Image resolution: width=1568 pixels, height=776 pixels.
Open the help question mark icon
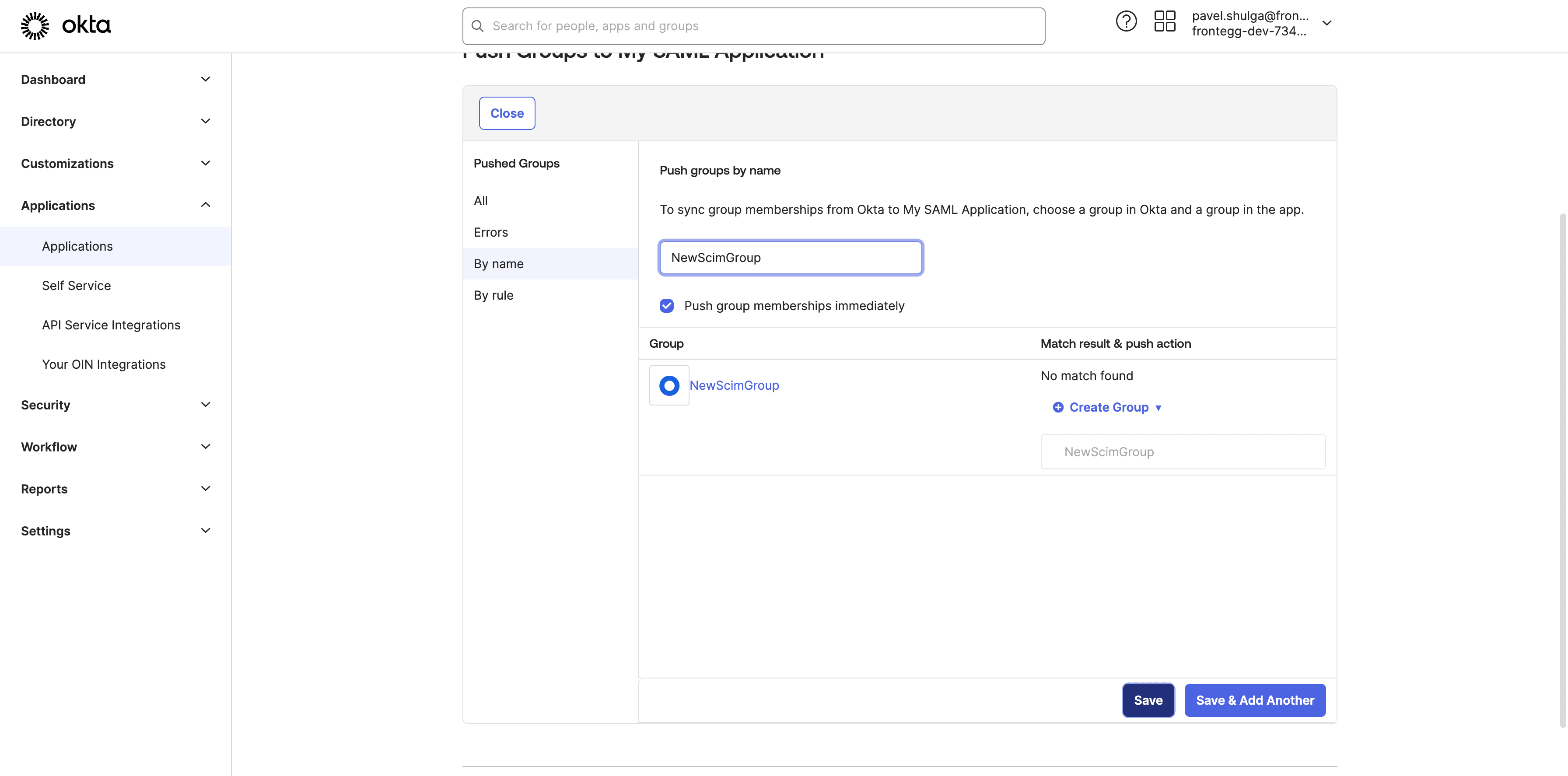(x=1126, y=22)
